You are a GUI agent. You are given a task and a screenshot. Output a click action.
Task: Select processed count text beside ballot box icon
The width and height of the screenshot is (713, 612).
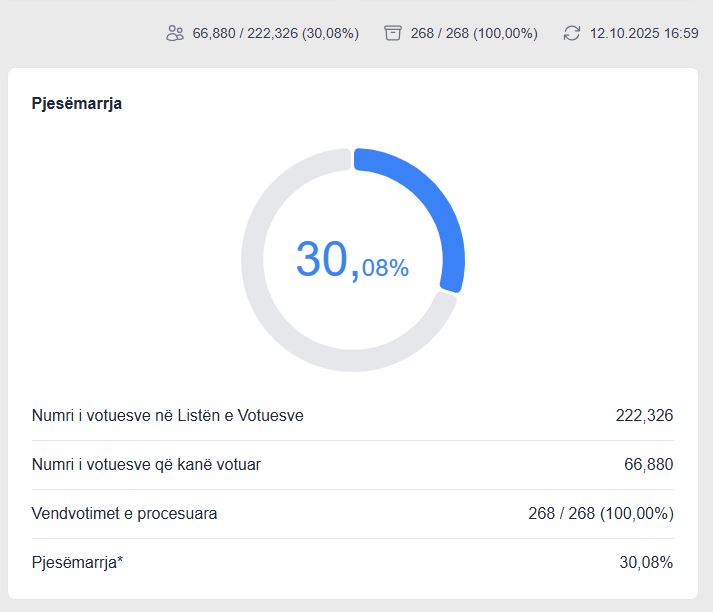pyautogui.click(x=474, y=33)
